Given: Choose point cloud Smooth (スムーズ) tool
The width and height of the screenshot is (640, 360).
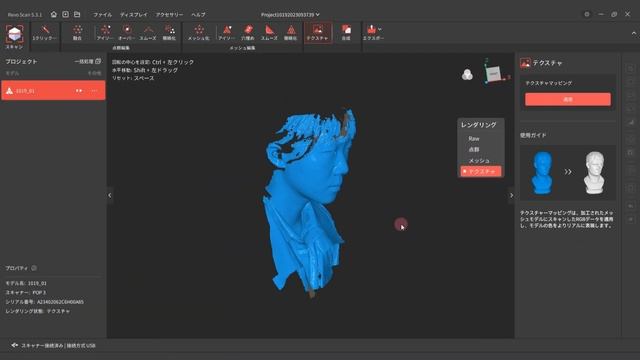Looking at the screenshot, I should click(x=148, y=33).
